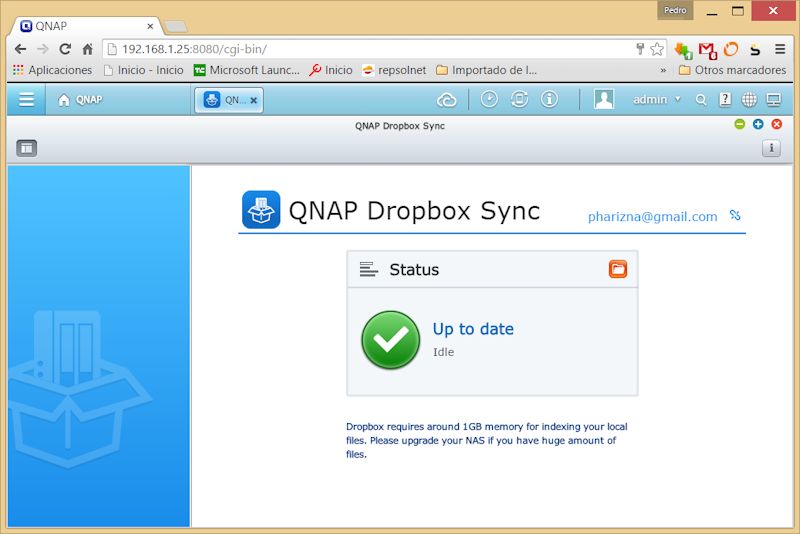
Task: Click the admin user avatar
Action: click(604, 99)
